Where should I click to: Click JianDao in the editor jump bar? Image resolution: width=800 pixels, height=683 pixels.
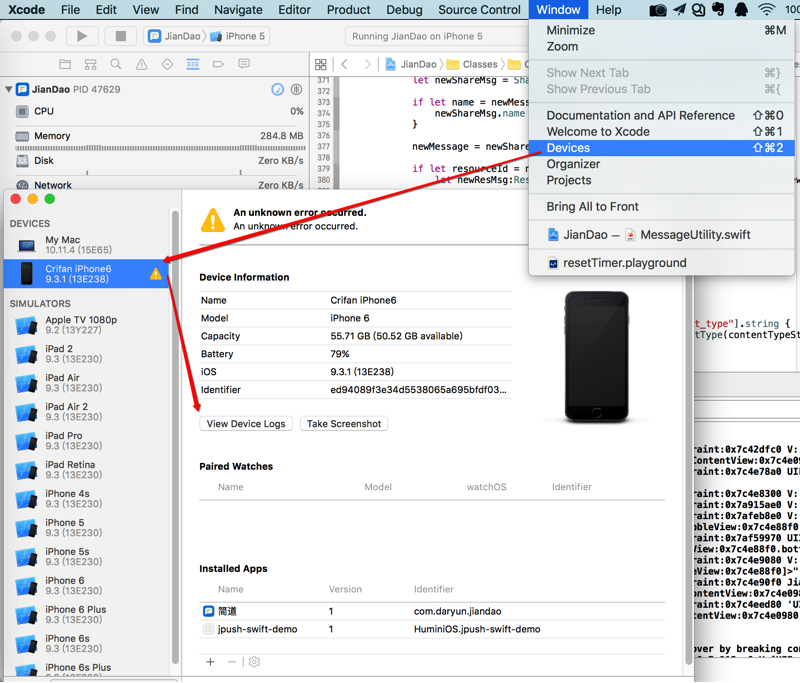412,64
